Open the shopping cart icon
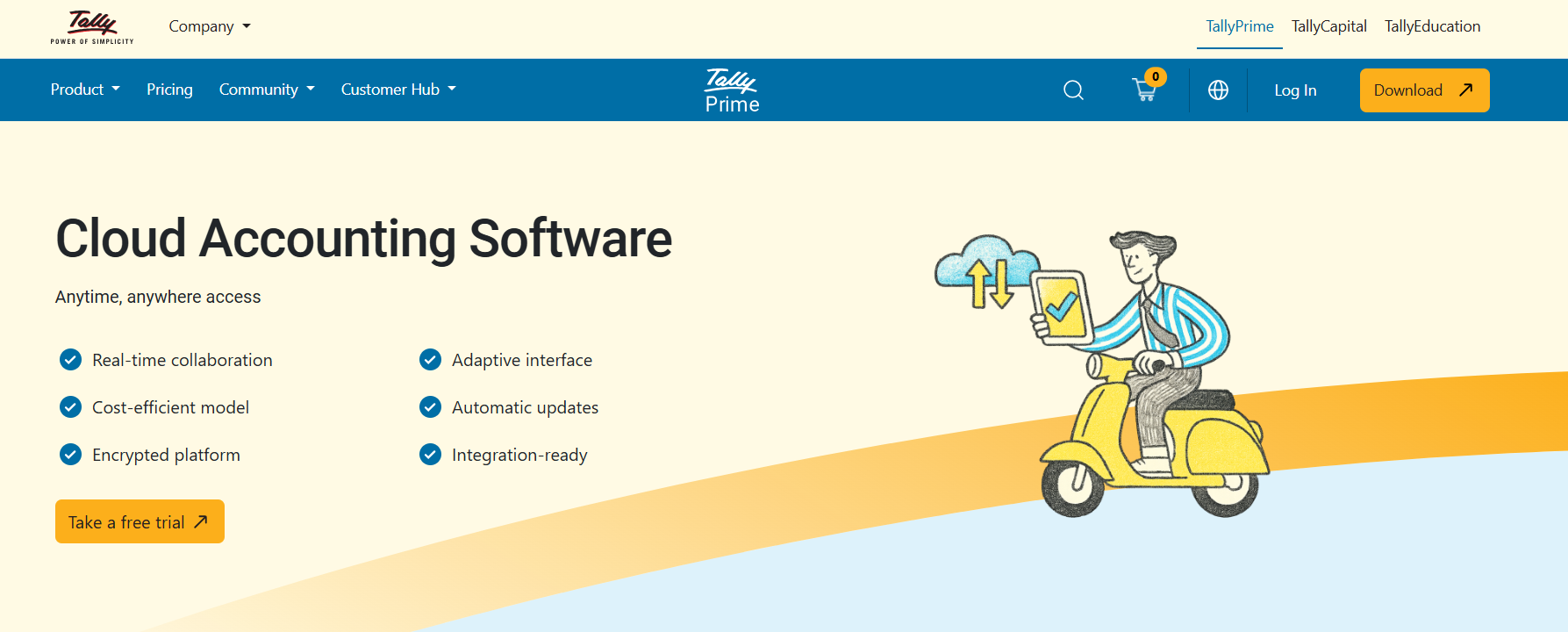 coord(1144,90)
